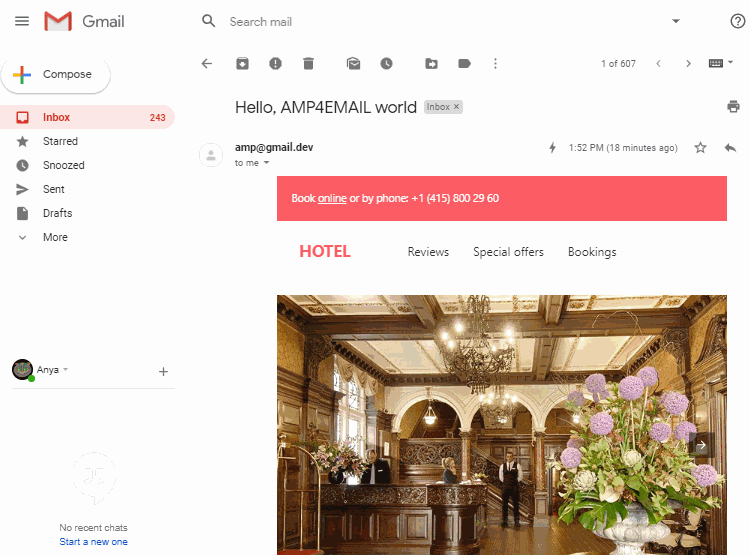
Task: Delete the email using trash icon
Action: 309,64
